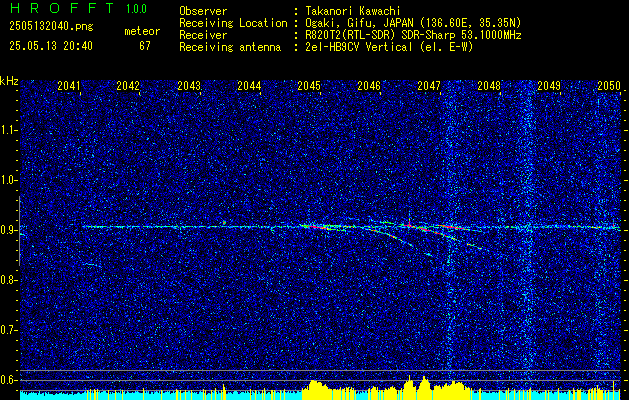This screenshot has width=629, height=400.
Task: Click the 2050 time marker
Action: pos(609,86)
